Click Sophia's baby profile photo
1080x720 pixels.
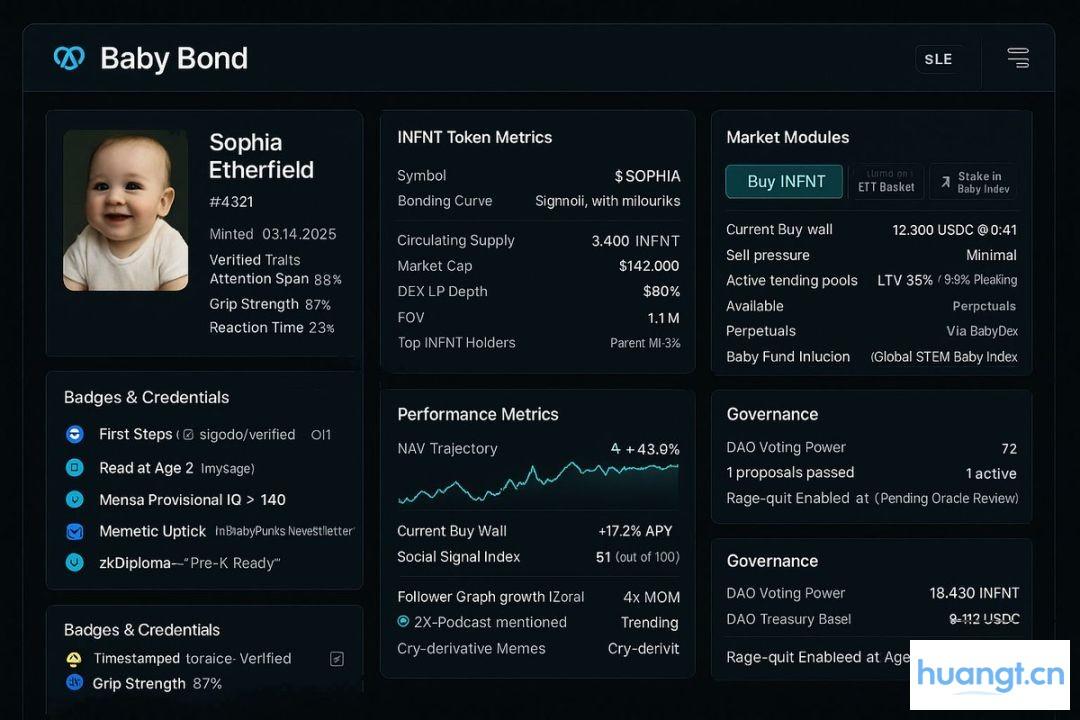(125, 210)
